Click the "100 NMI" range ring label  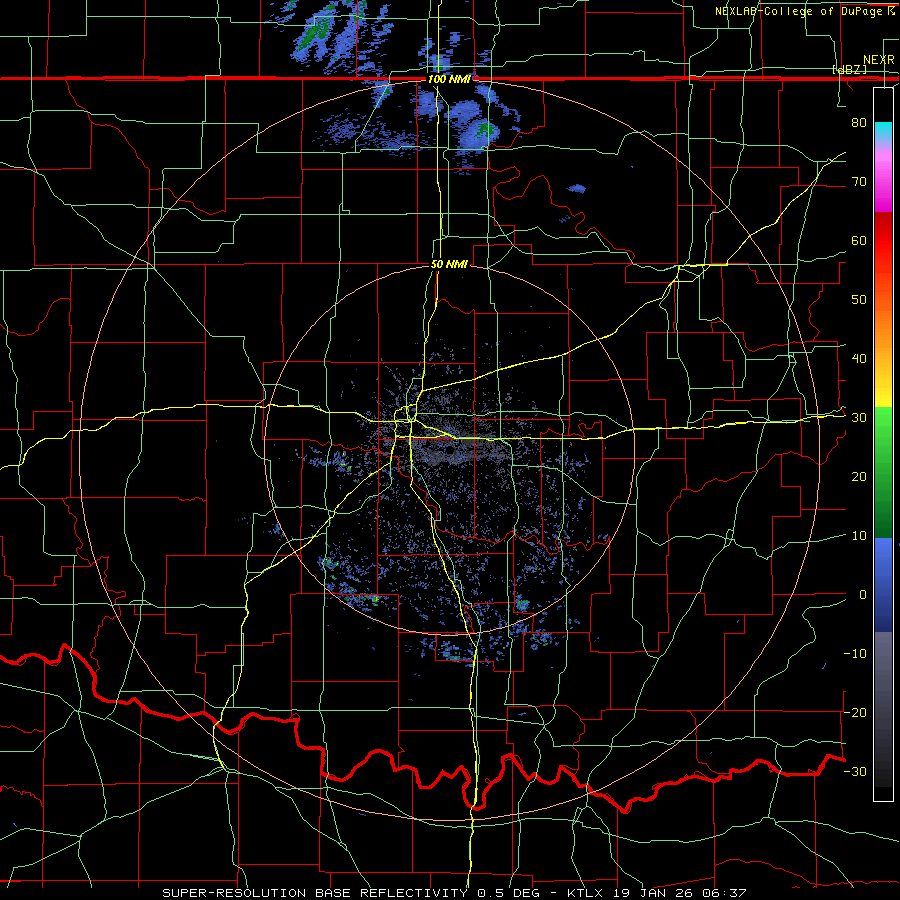(x=449, y=79)
